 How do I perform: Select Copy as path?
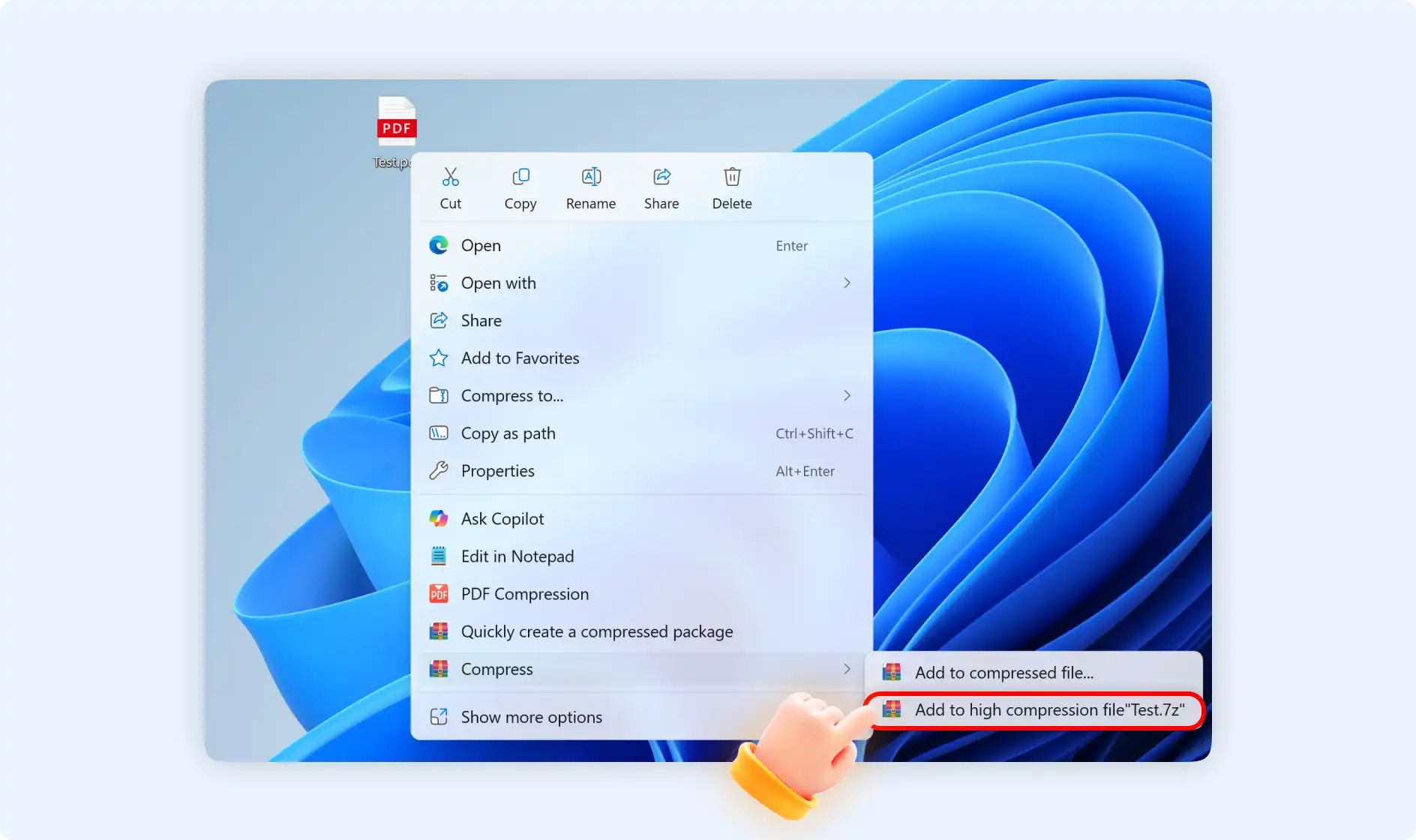tap(642, 433)
